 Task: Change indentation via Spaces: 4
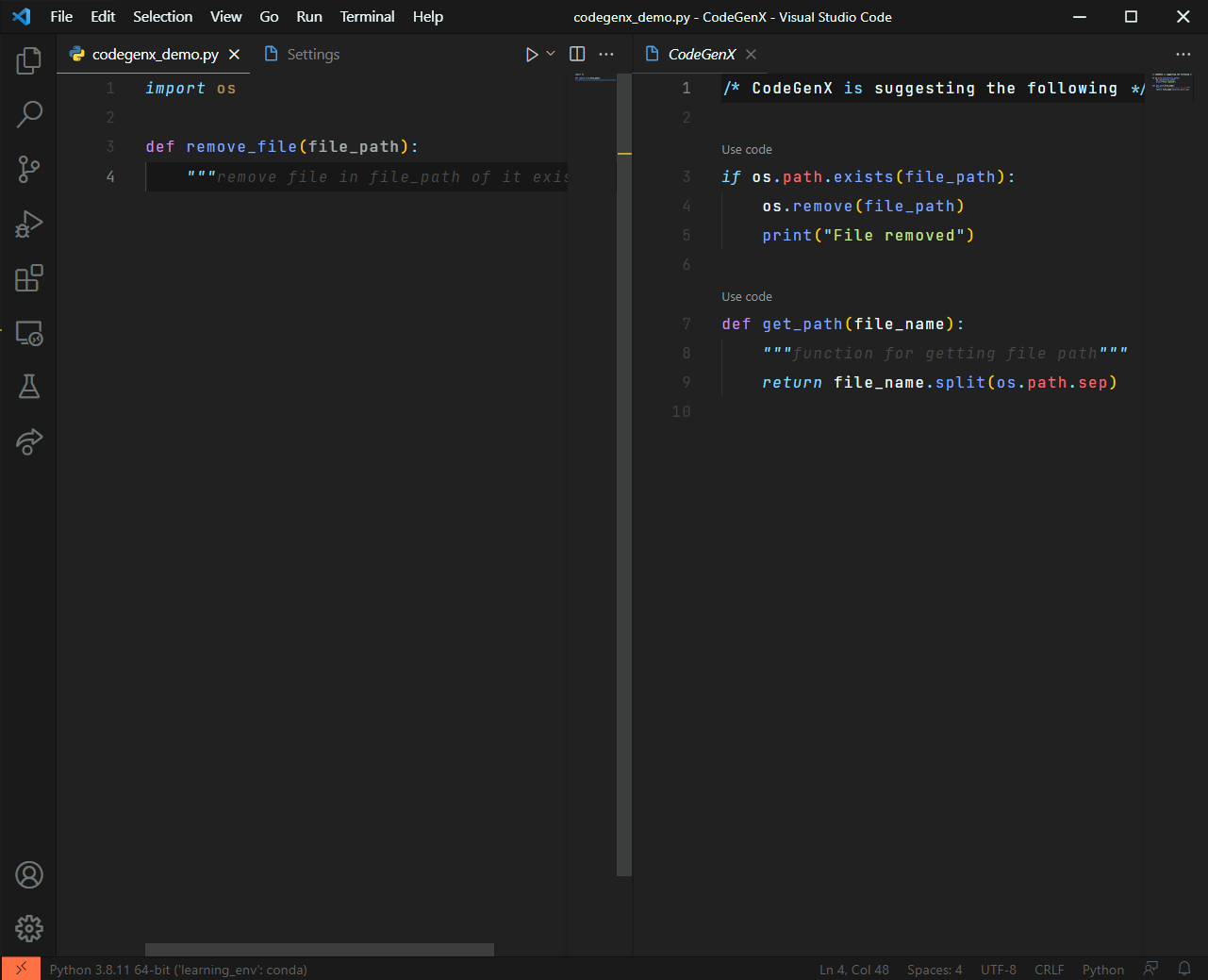tap(935, 970)
